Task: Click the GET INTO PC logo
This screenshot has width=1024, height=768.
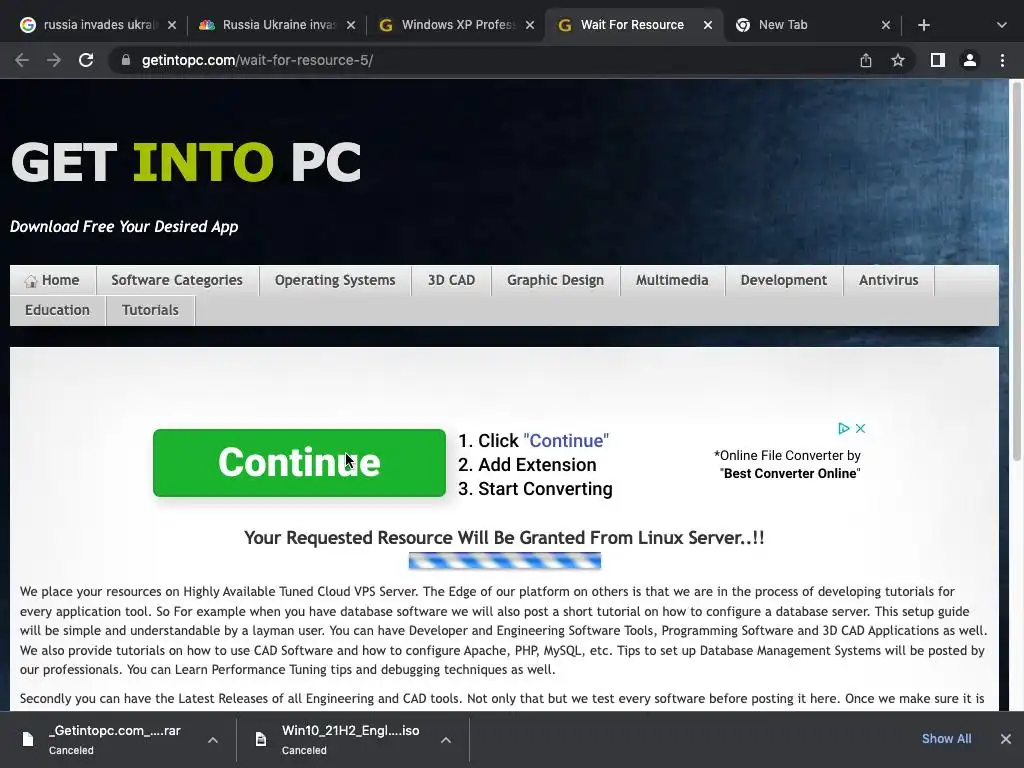Action: 186,162
